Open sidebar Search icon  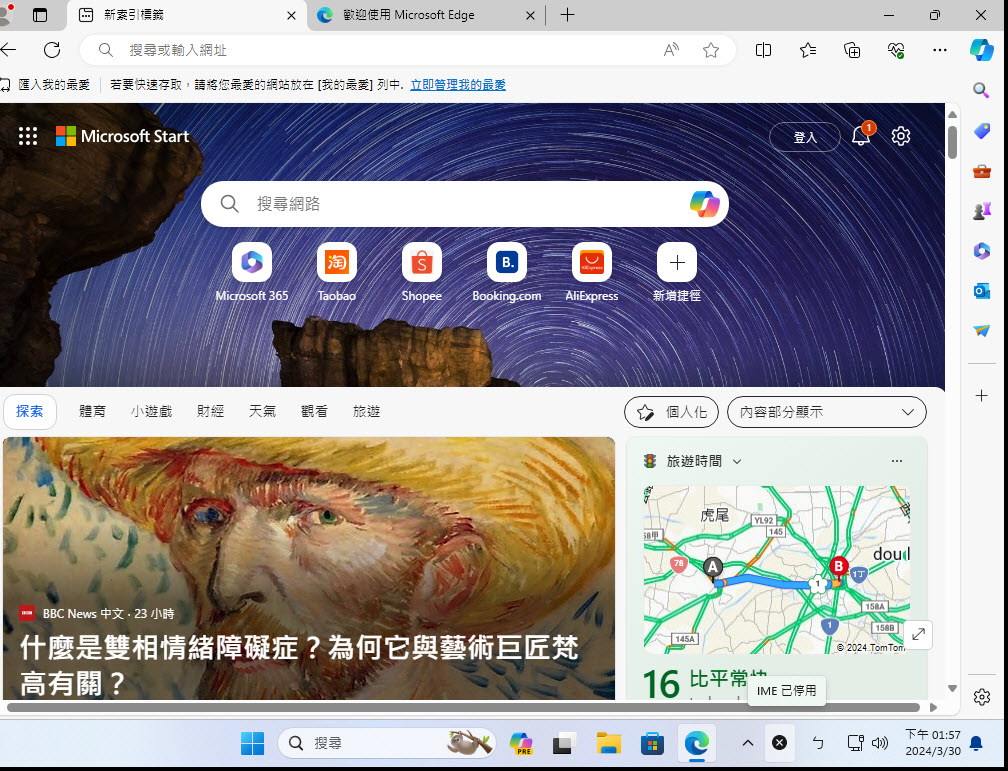pos(981,90)
